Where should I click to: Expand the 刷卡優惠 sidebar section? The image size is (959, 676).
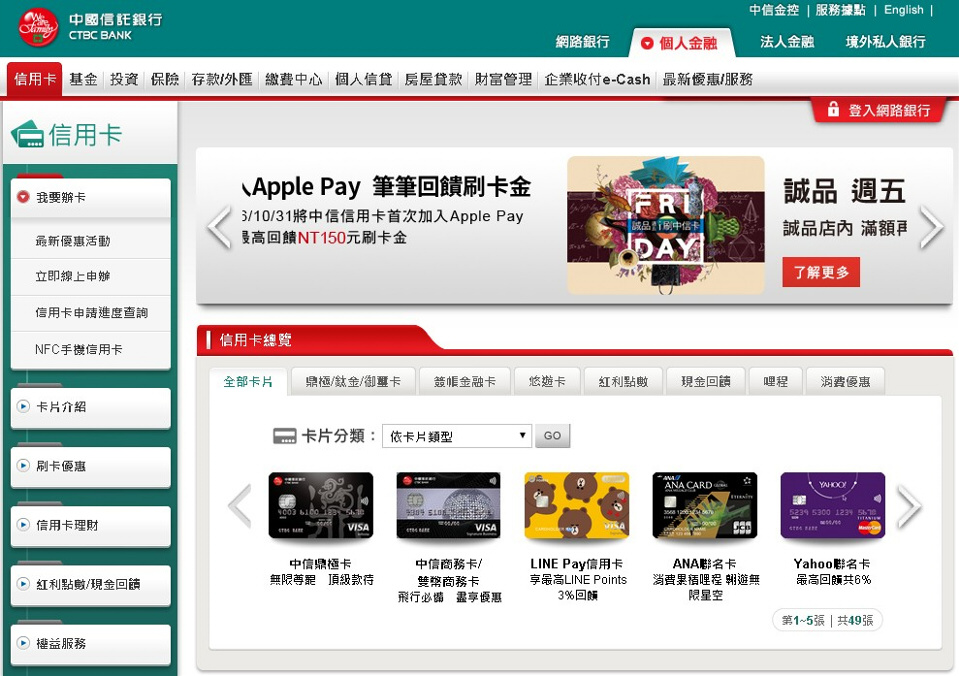pos(91,466)
